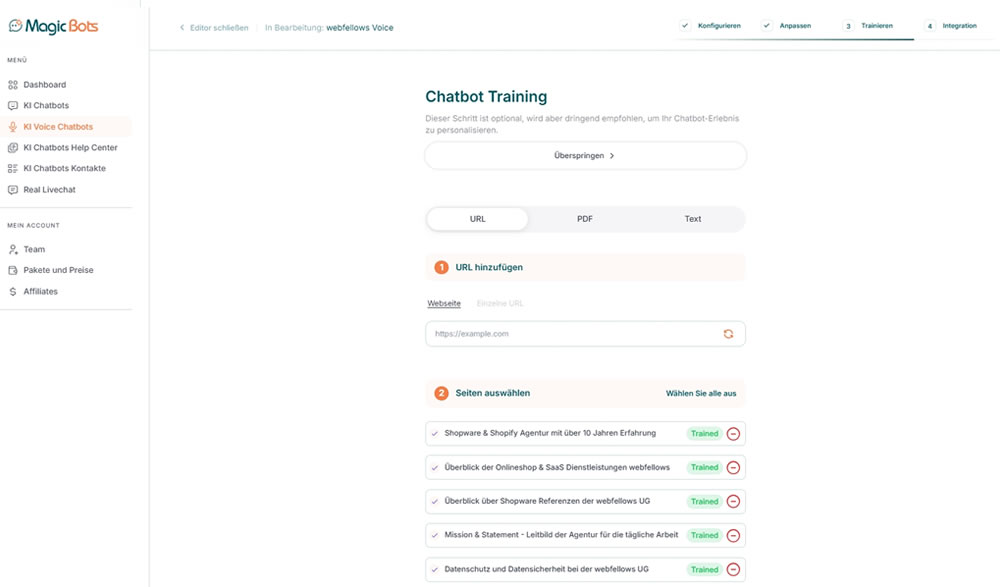The height and width of the screenshot is (587, 1000).
Task: Go to Konfigurieren step
Action: 719,26
